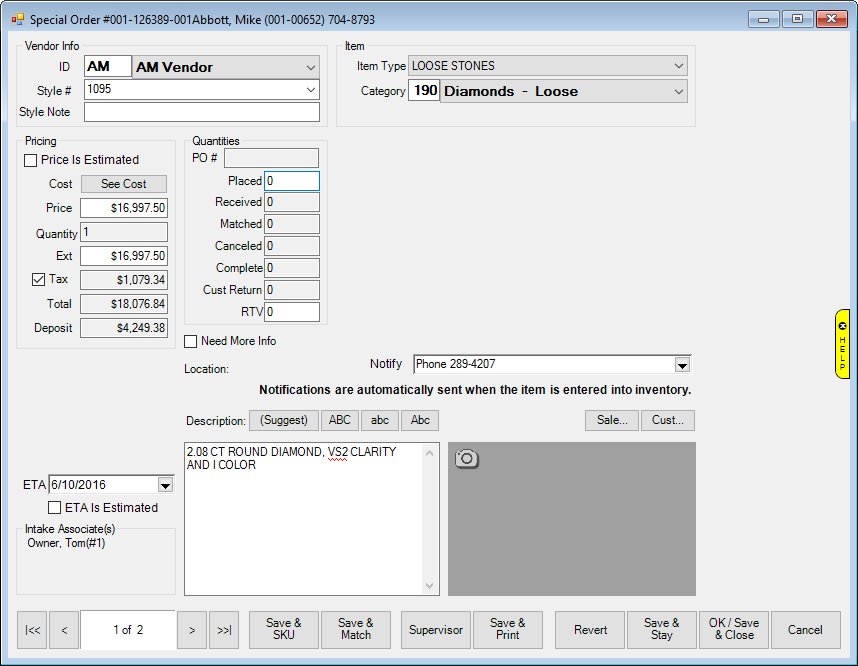Click into the Style Note field
Image resolution: width=858 pixels, height=666 pixels.
click(201, 112)
